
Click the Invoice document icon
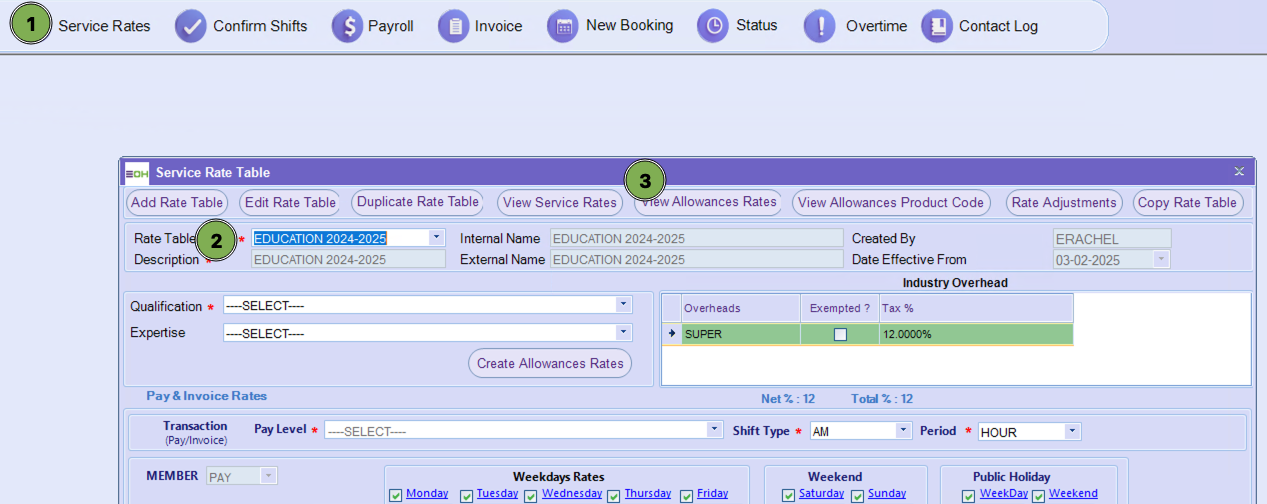(454, 27)
